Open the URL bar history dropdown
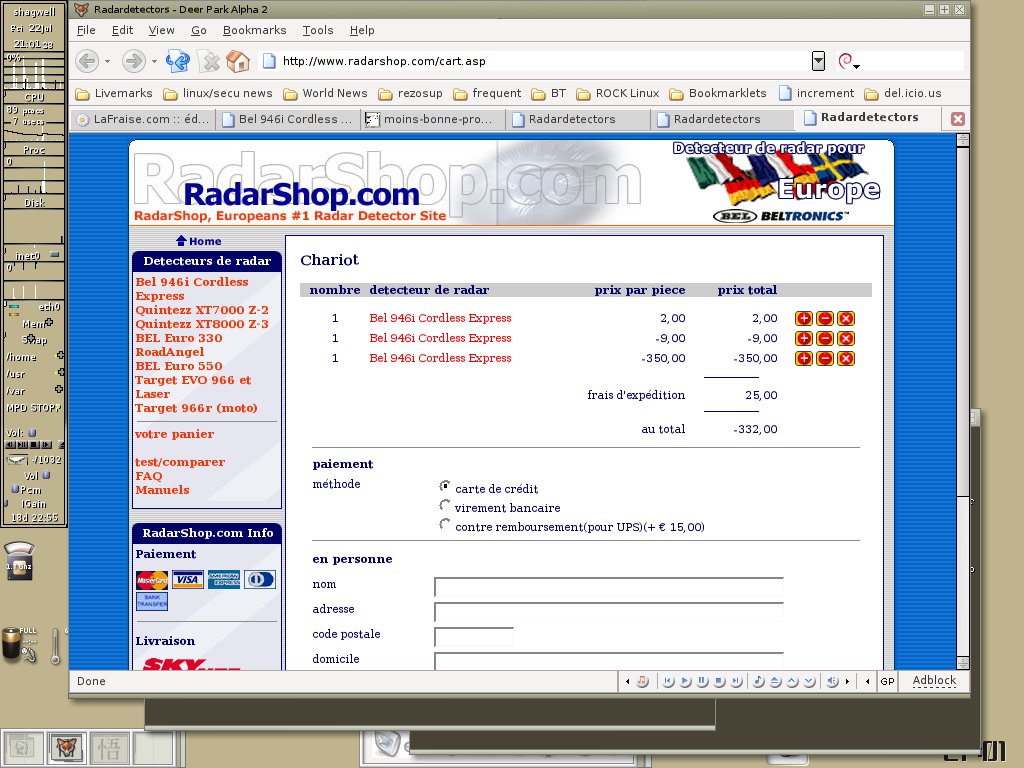The width and height of the screenshot is (1024, 768). (x=818, y=61)
